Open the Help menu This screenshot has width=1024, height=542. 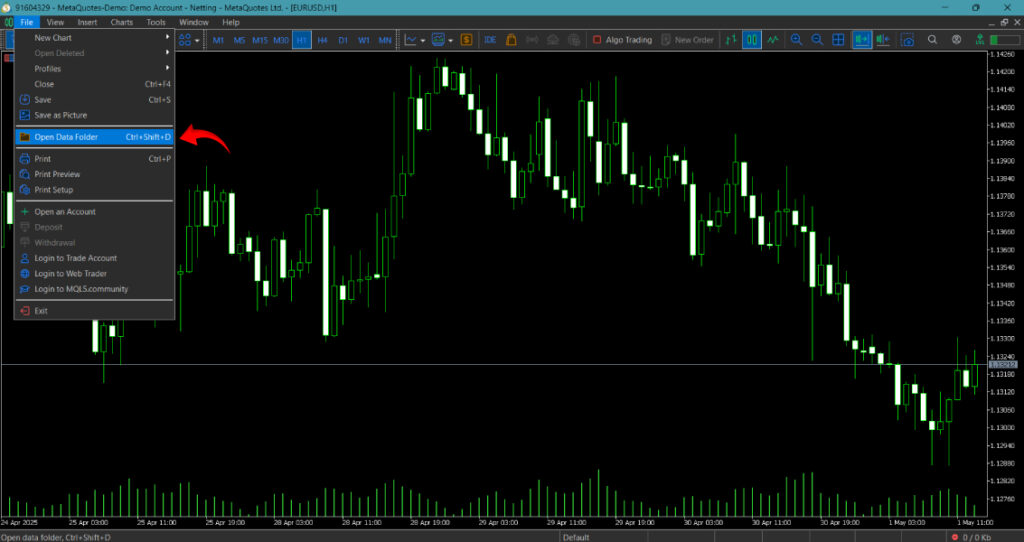click(231, 22)
